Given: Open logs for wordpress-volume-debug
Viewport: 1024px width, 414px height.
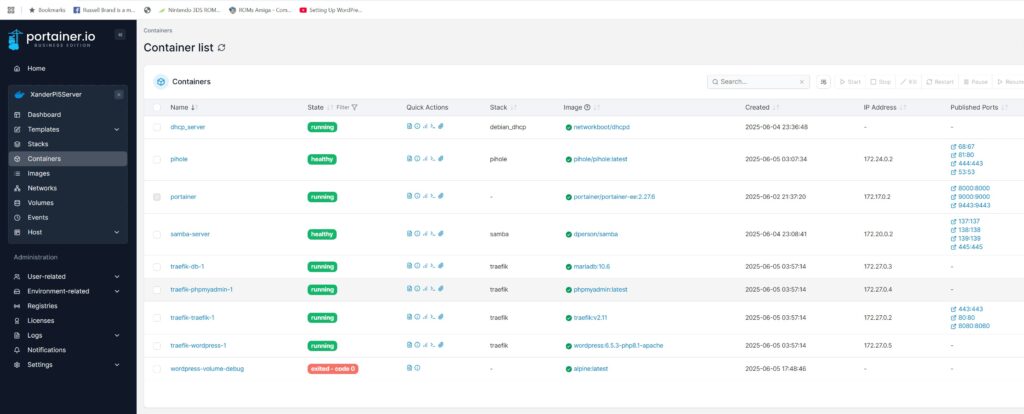Looking at the screenshot, I should pyautogui.click(x=409, y=368).
